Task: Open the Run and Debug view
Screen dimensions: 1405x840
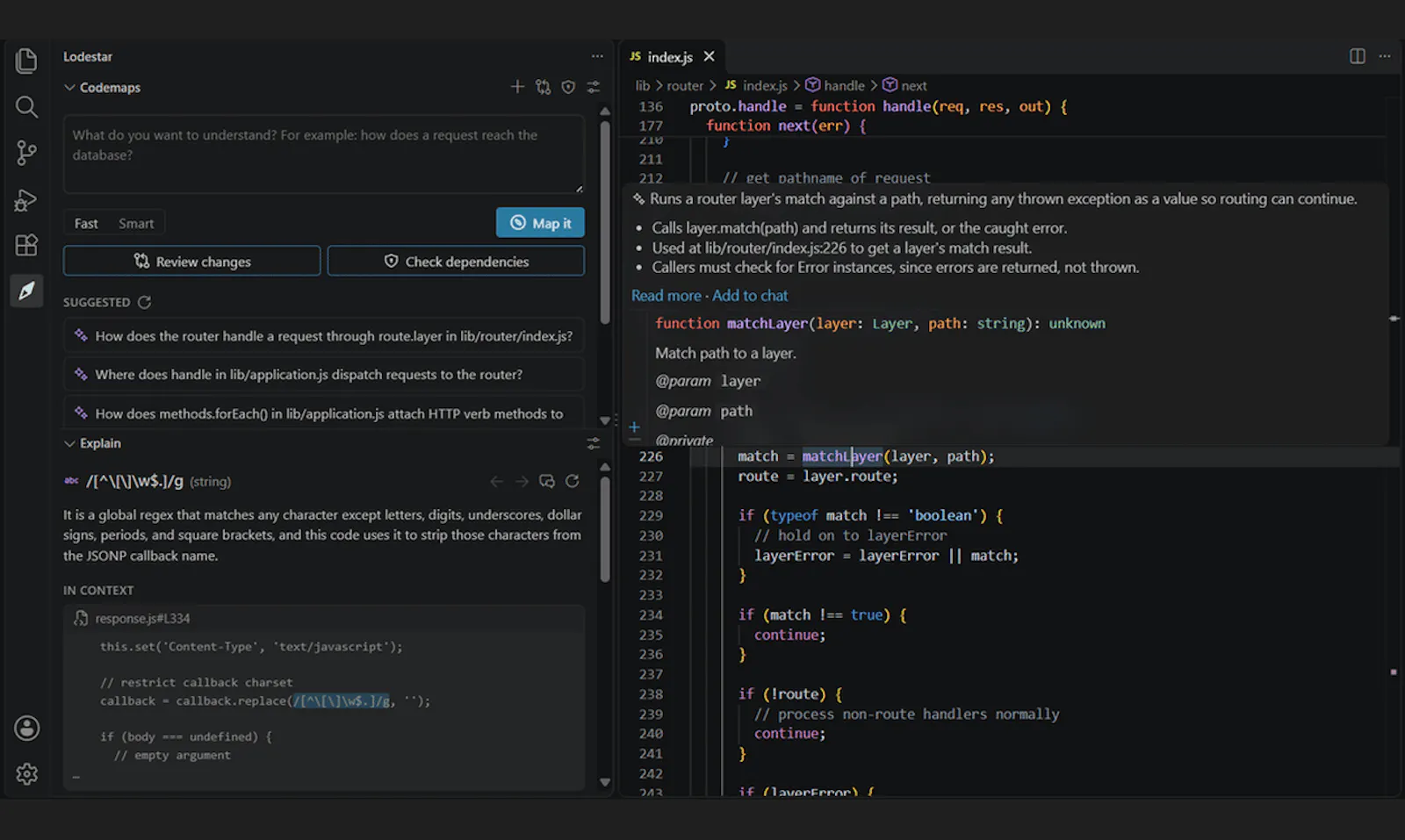Action: [x=26, y=200]
